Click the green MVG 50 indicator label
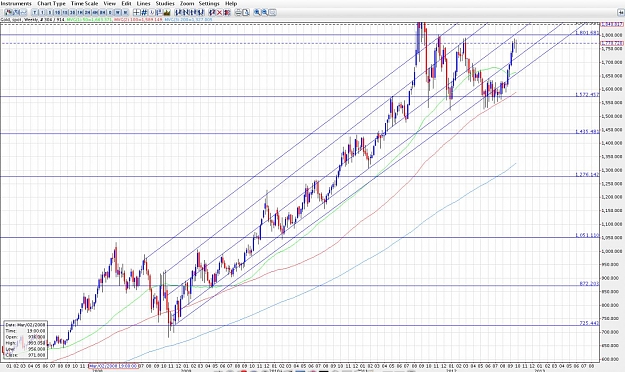The width and height of the screenshot is (625, 372). click(x=89, y=19)
